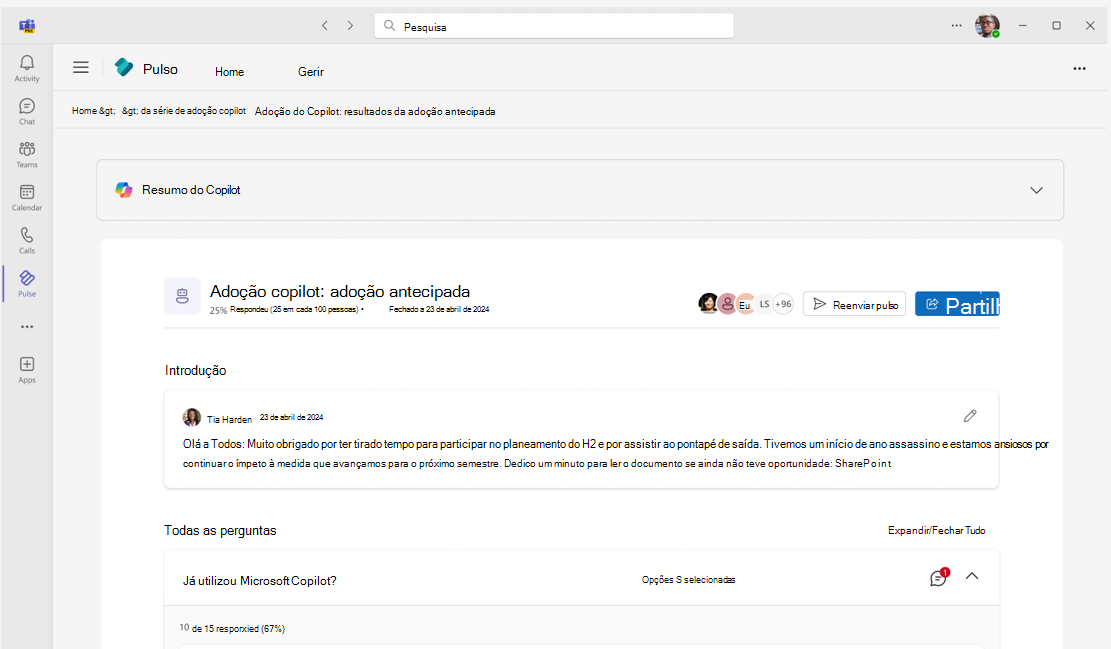Viewport: 1111px width, 649px height.
Task: Switch to the Home tab
Action: point(229,72)
